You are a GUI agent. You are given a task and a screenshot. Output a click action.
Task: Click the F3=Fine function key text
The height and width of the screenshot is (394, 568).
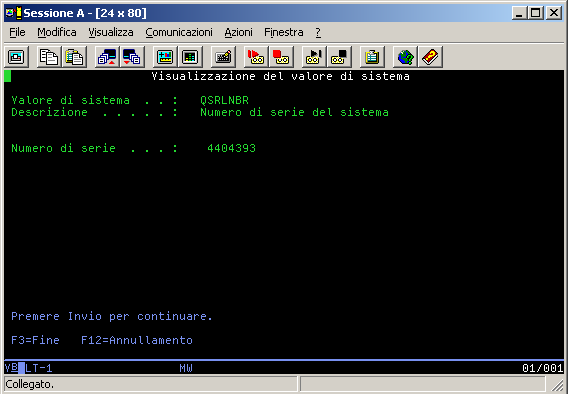click(x=35, y=340)
